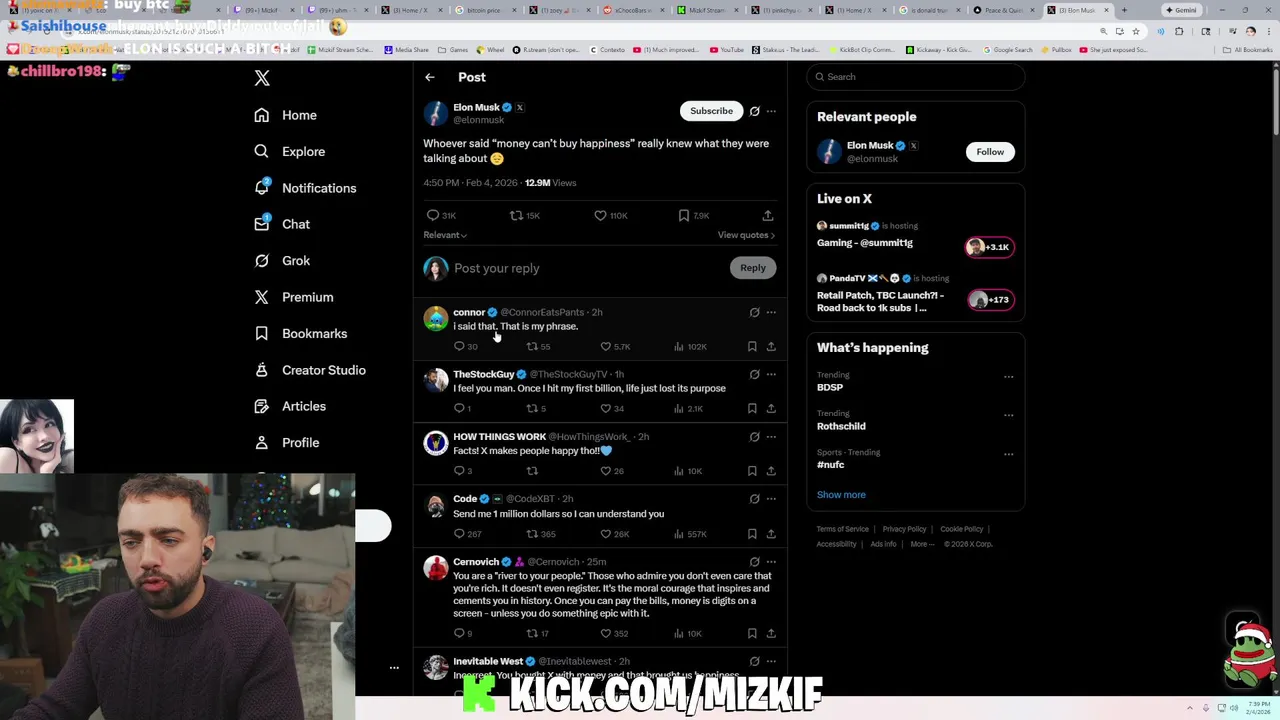This screenshot has width=1280, height=720.
Task: Open more options for Elon Musk's post
Action: click(x=771, y=111)
